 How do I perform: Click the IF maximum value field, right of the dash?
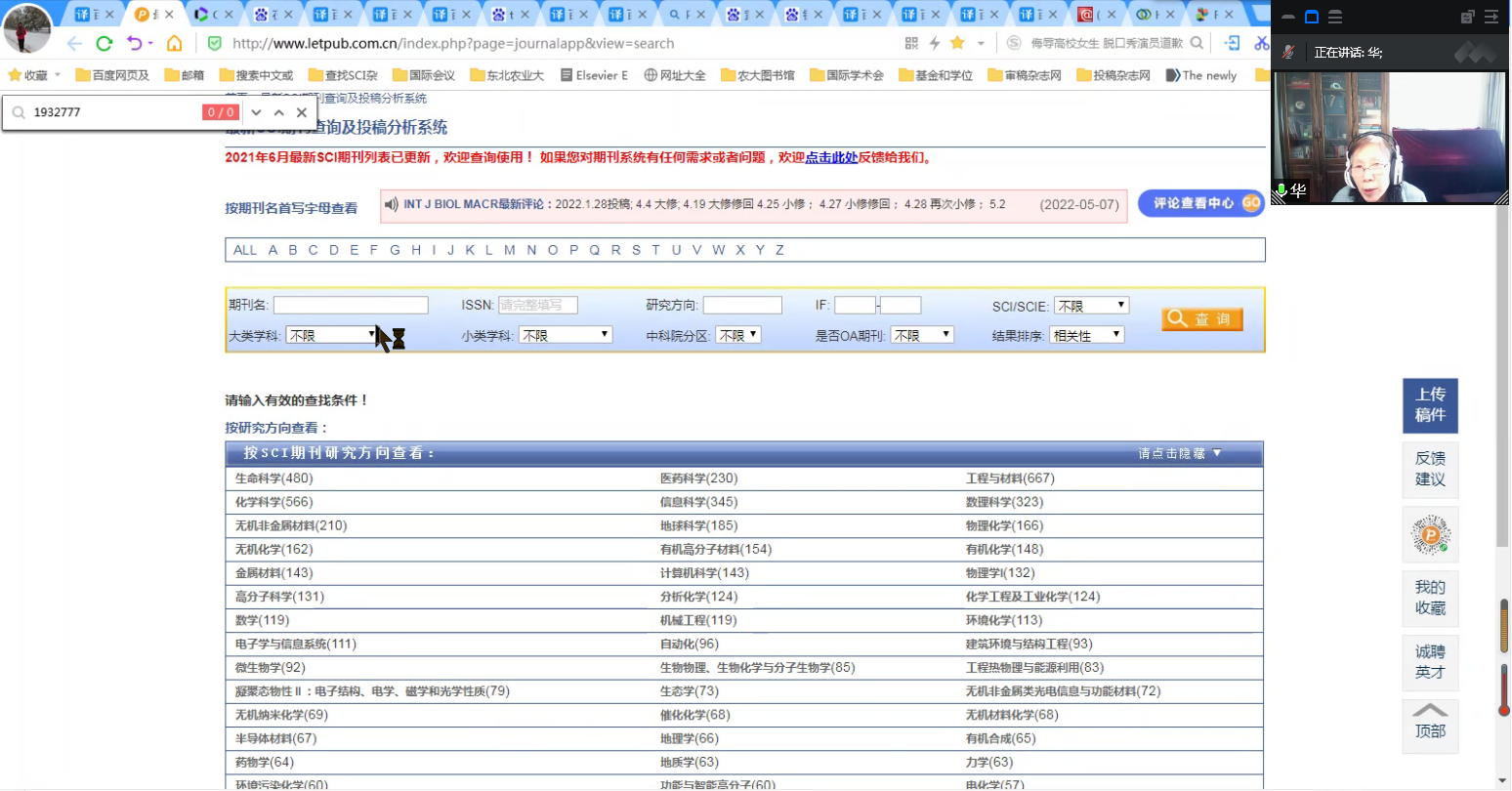pos(901,306)
